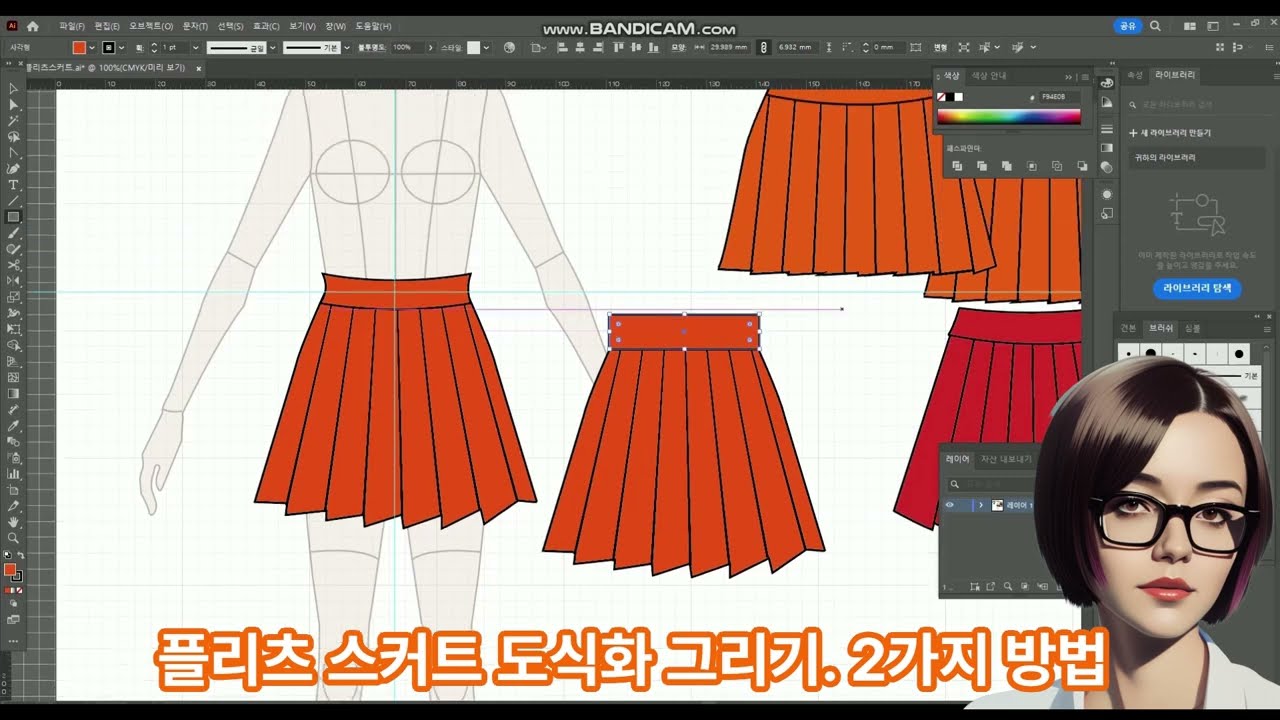Switch to the 속성 tab

(x=1135, y=75)
